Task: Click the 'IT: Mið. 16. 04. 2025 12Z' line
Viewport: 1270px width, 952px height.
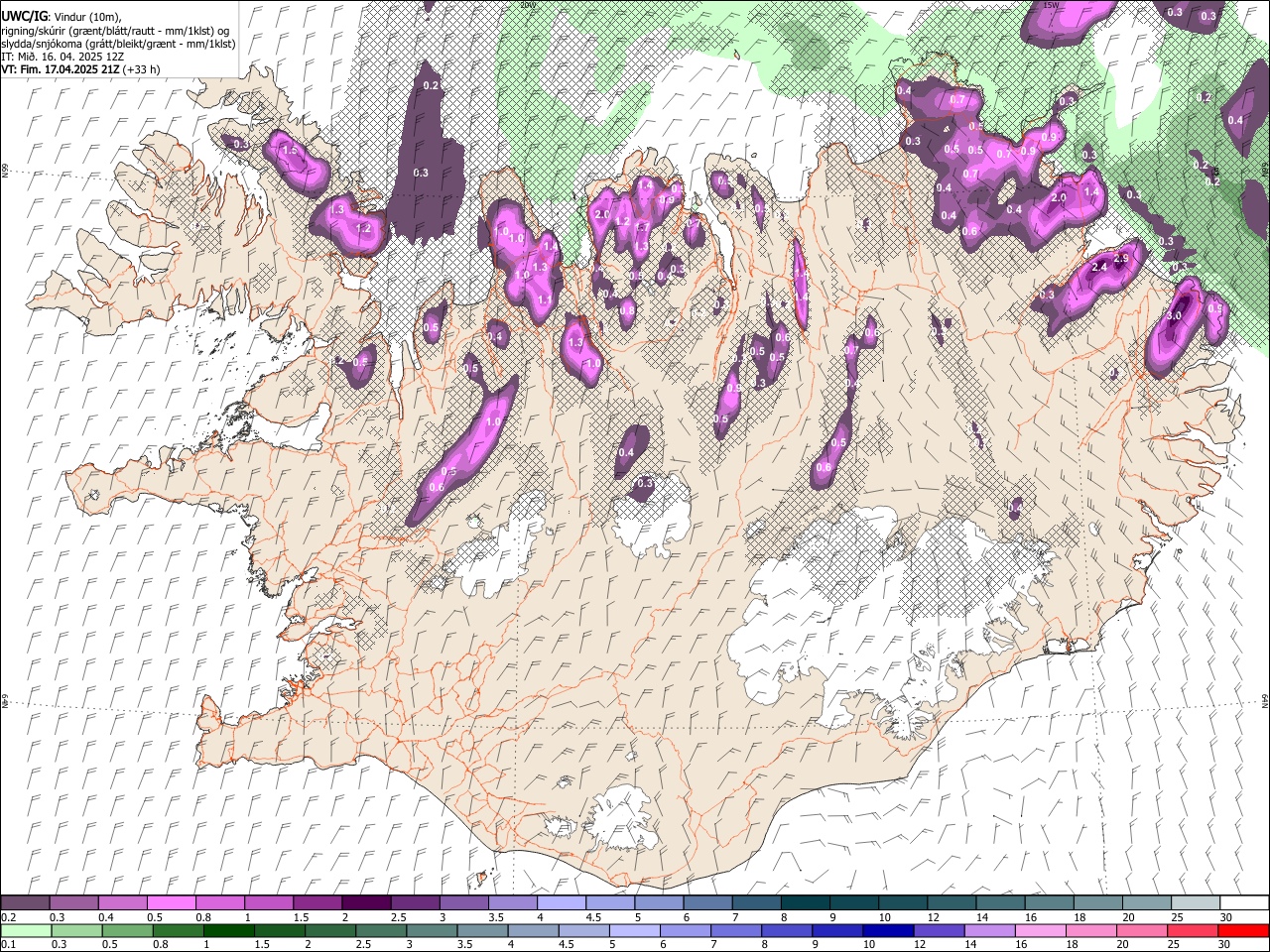Action: (x=61, y=57)
